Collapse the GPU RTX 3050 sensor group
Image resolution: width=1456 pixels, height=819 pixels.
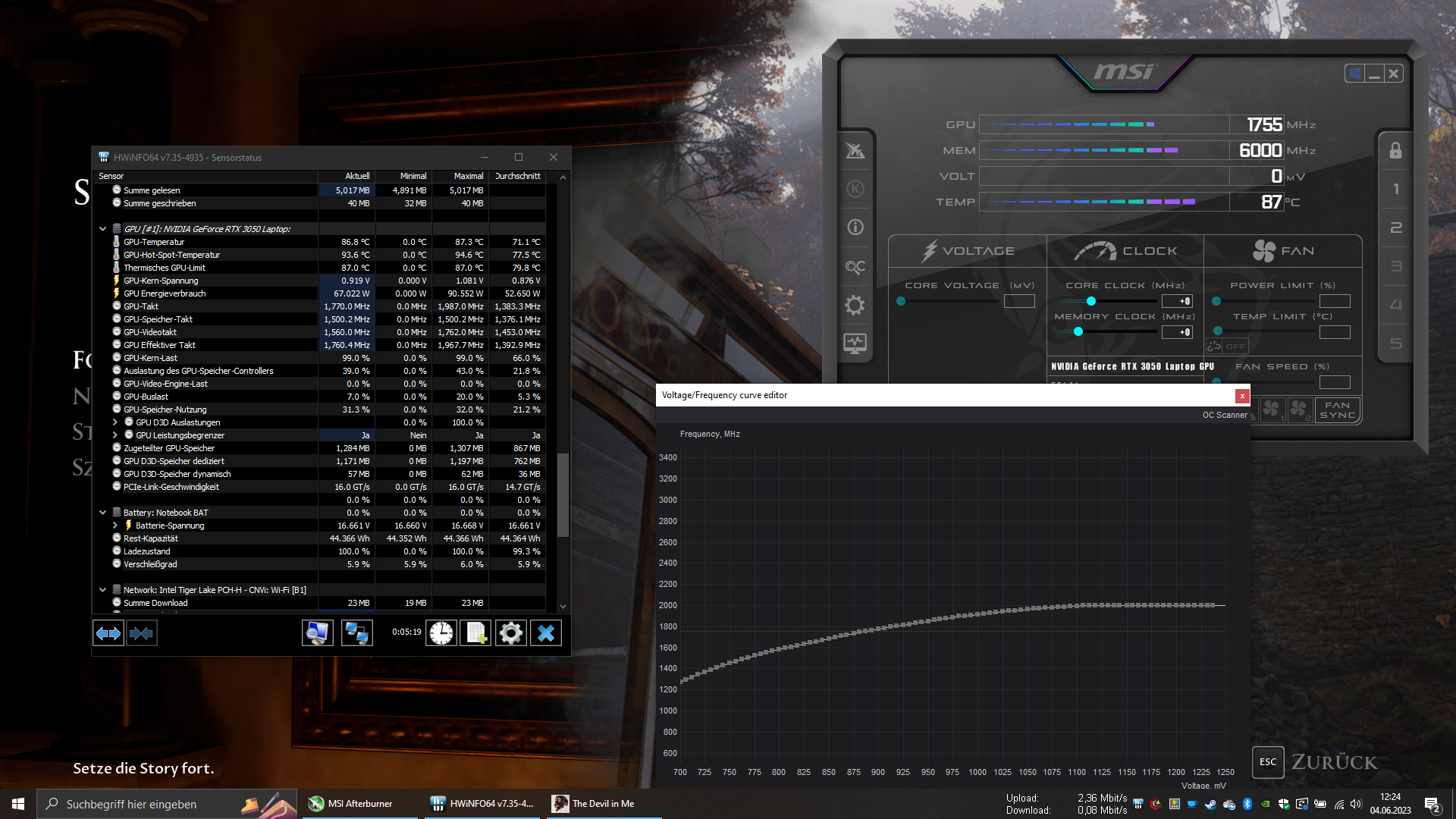click(x=102, y=229)
